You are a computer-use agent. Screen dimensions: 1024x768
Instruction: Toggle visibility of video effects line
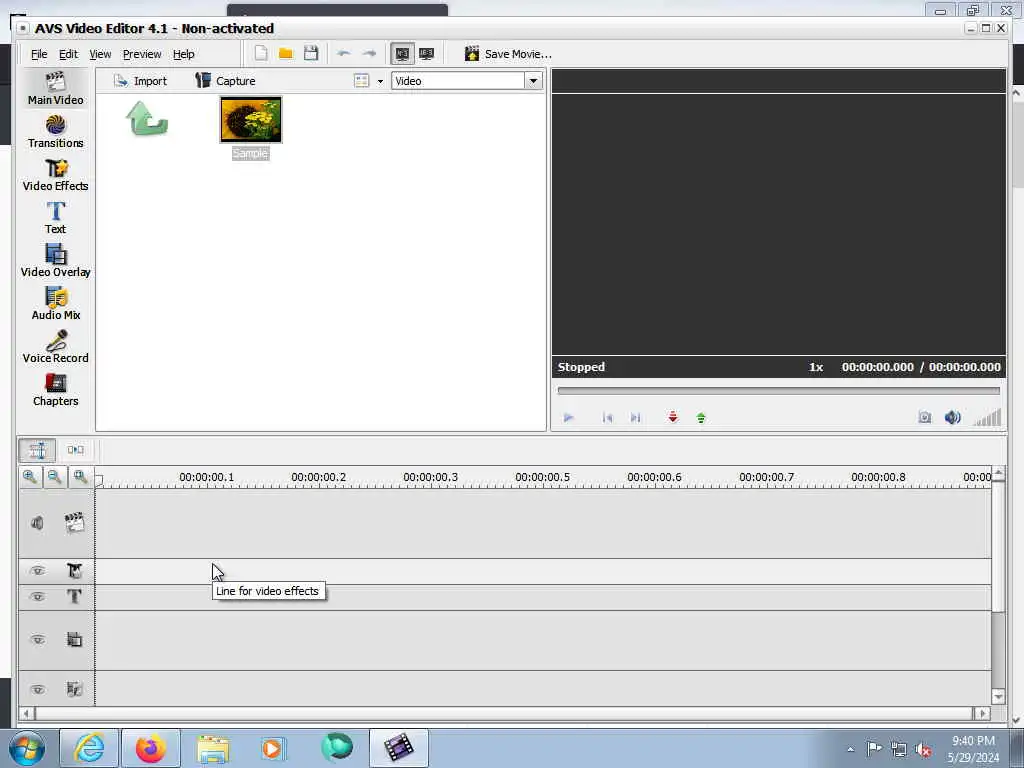tap(38, 571)
